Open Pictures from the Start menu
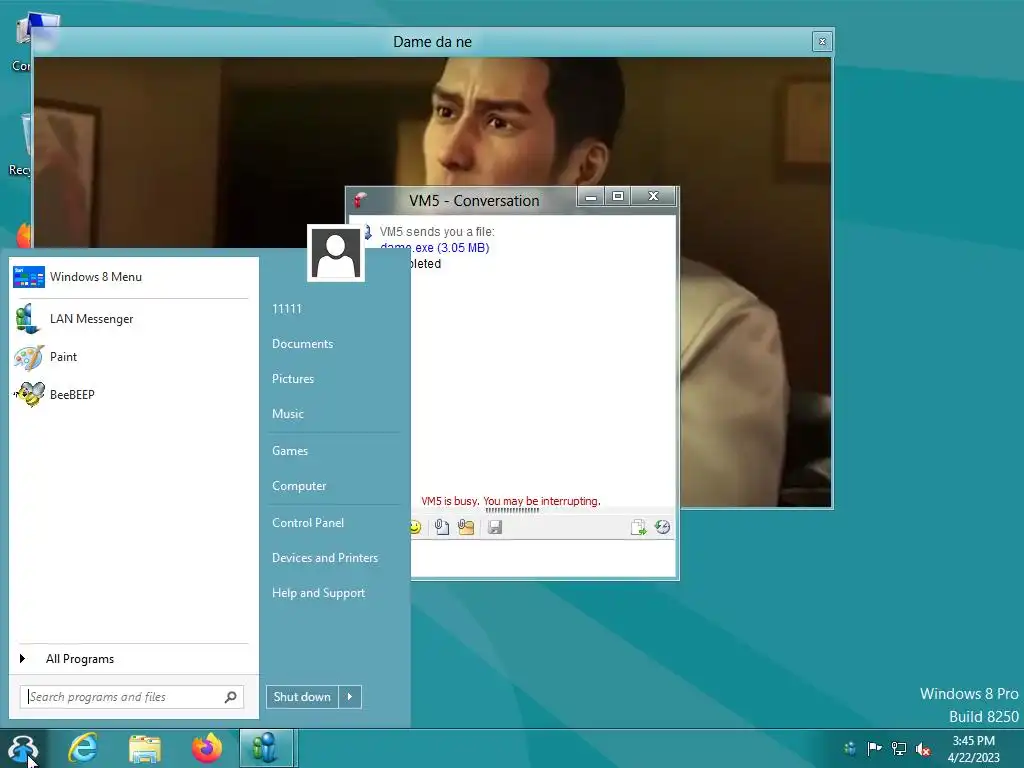Viewport: 1024px width, 768px height. click(293, 379)
